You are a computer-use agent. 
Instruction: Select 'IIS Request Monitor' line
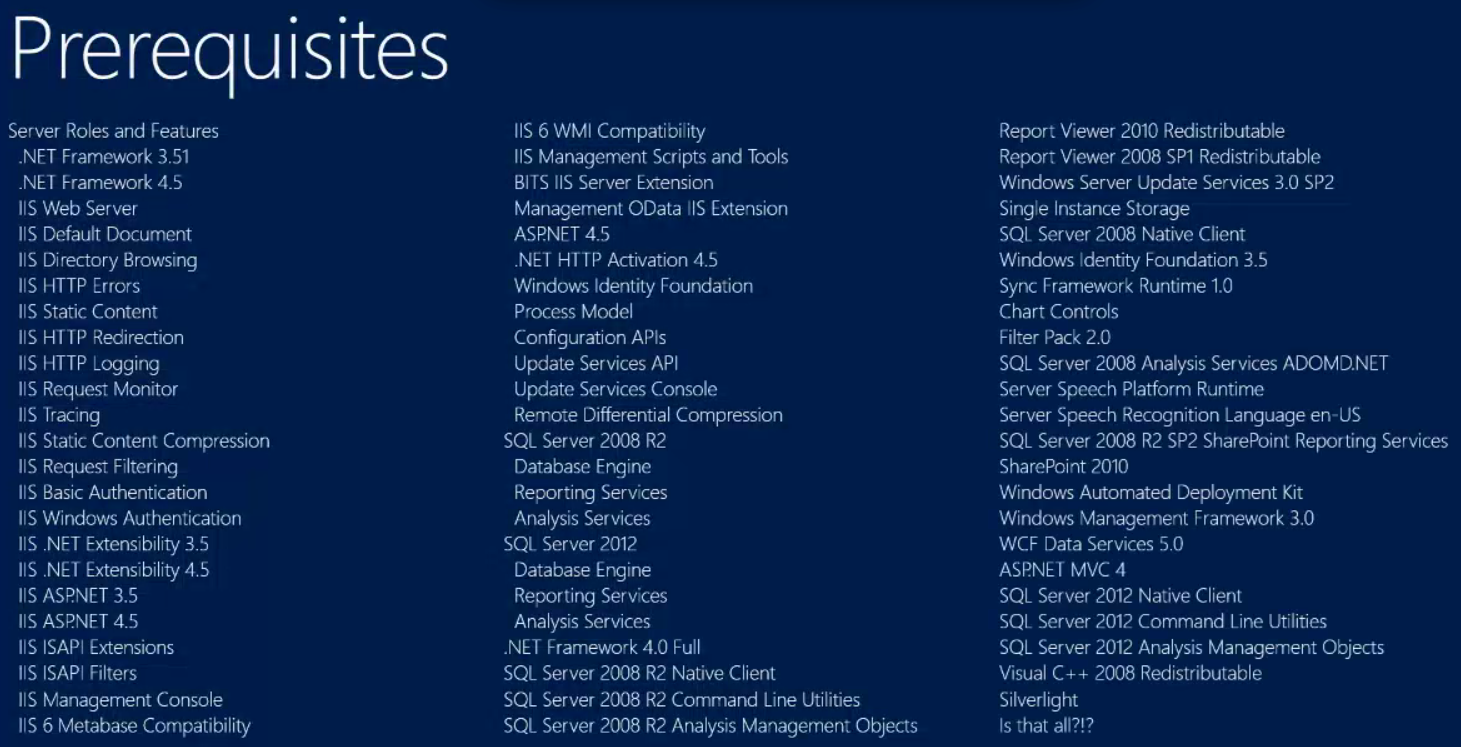98,390
